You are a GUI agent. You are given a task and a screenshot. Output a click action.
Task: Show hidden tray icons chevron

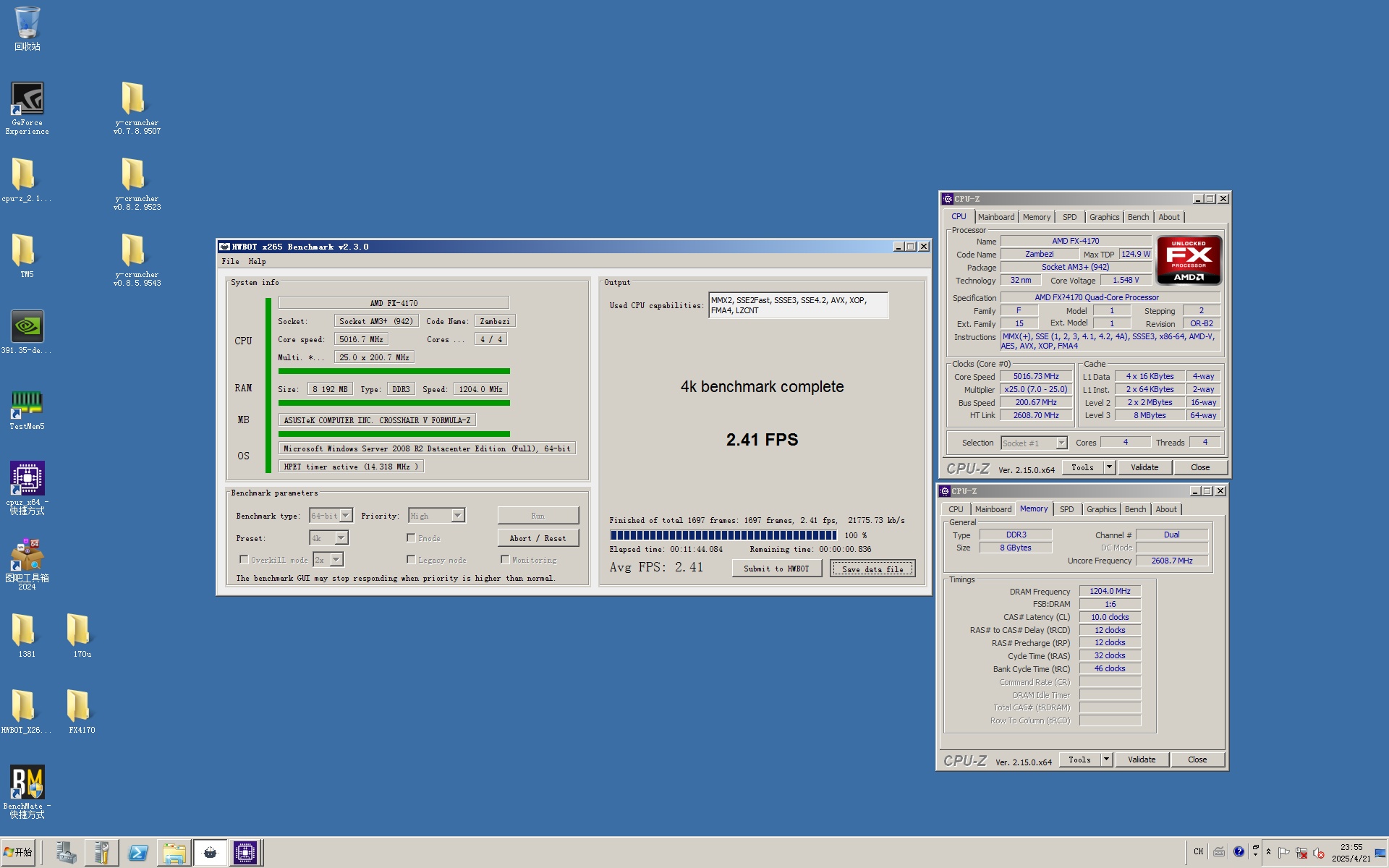1268,852
